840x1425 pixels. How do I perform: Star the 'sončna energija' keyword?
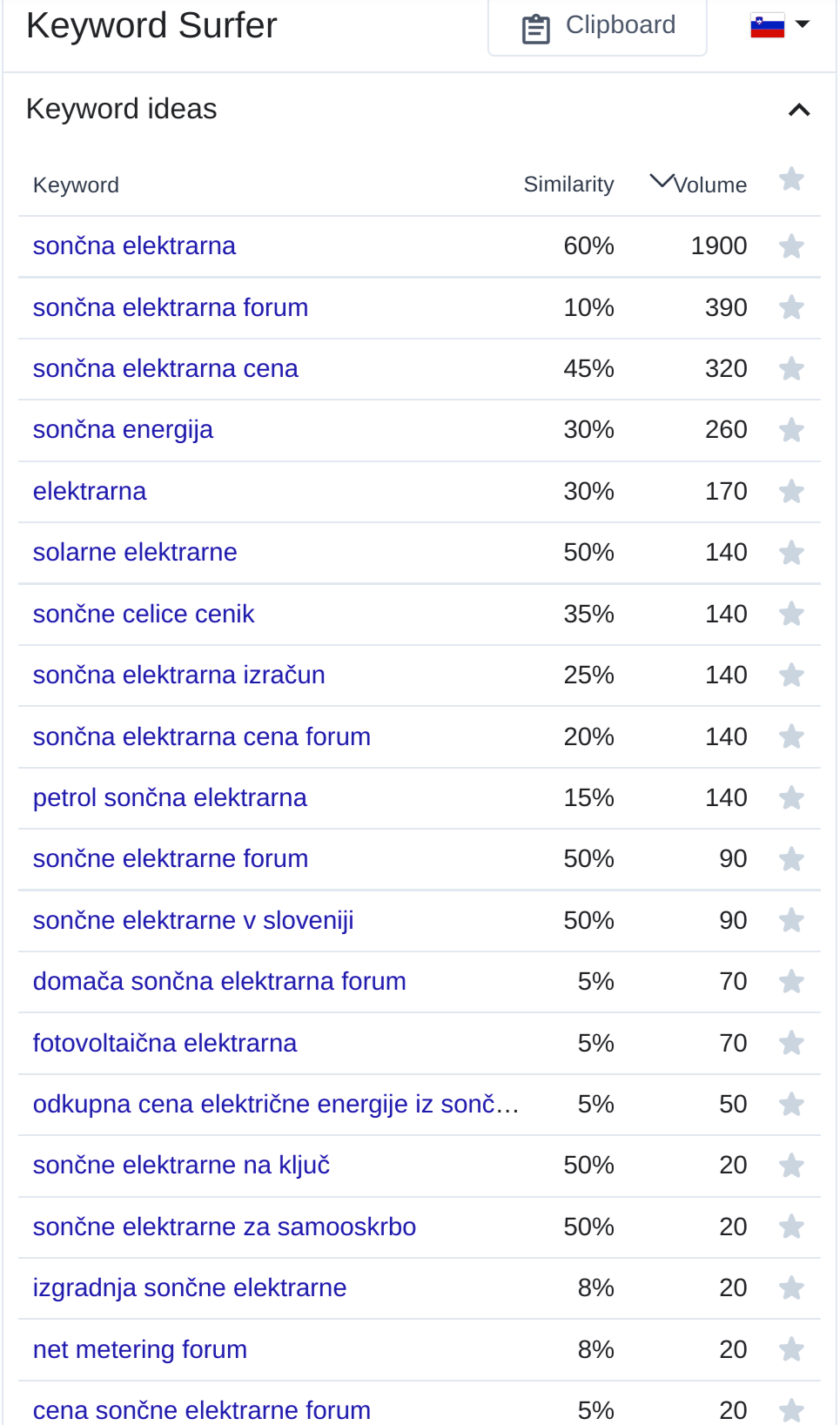tap(791, 430)
